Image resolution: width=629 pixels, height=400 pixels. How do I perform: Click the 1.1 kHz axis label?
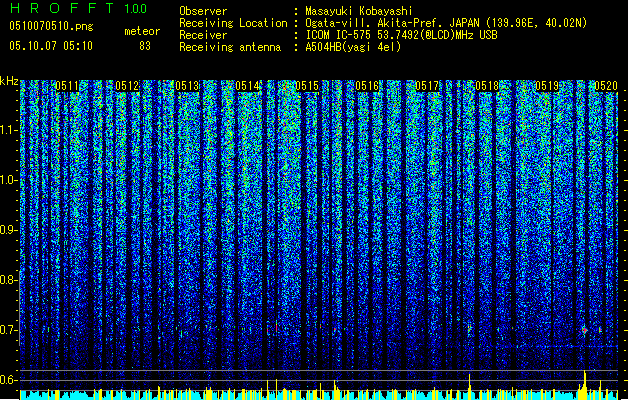[9, 130]
